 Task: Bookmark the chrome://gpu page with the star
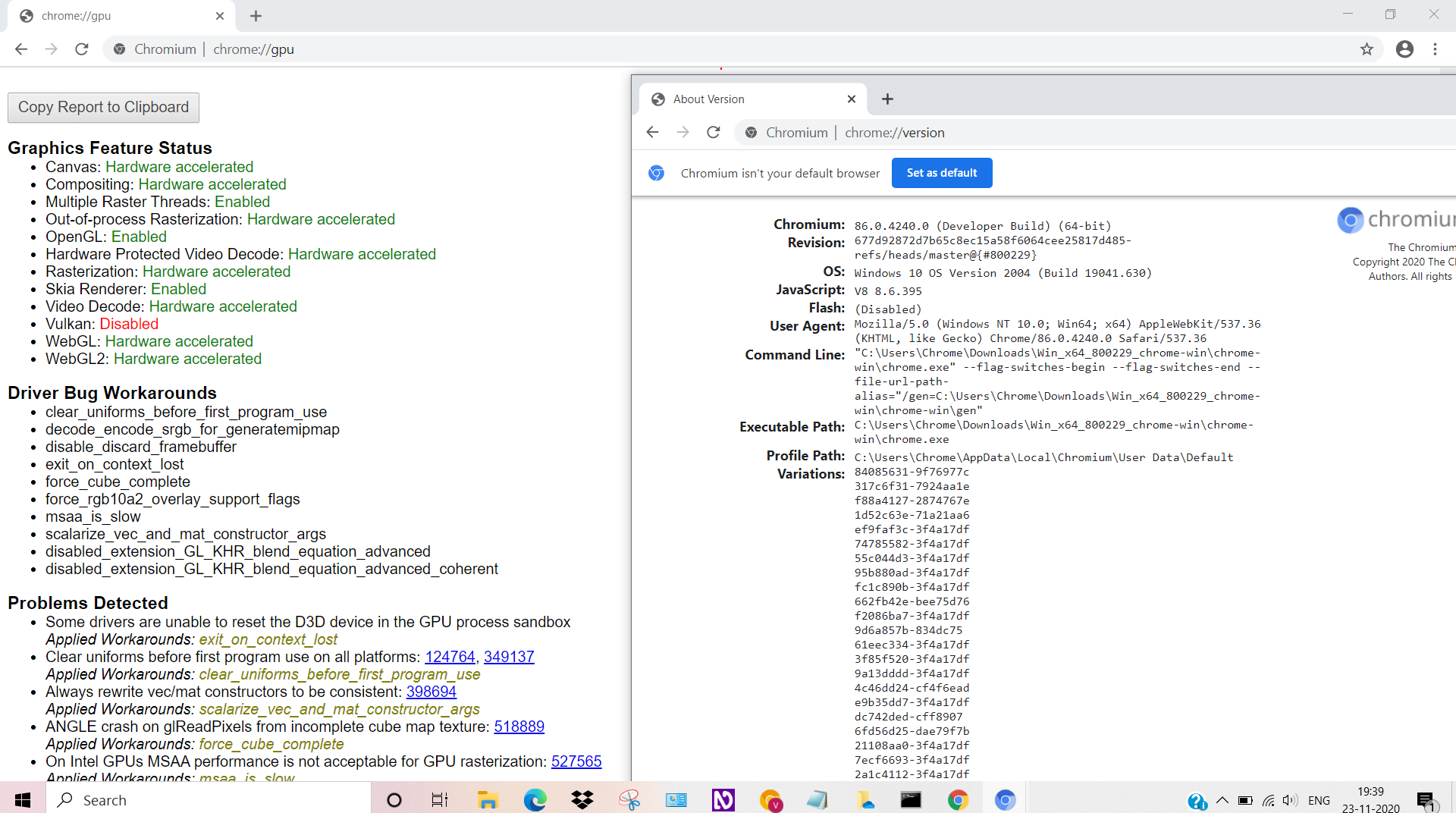click(x=1367, y=49)
